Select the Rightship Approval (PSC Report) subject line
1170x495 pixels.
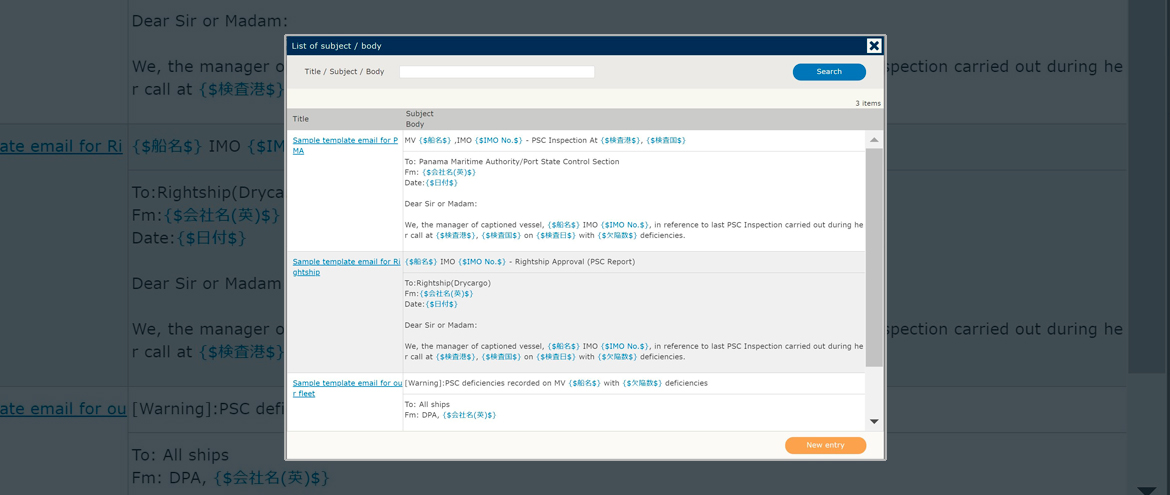[x=520, y=262]
